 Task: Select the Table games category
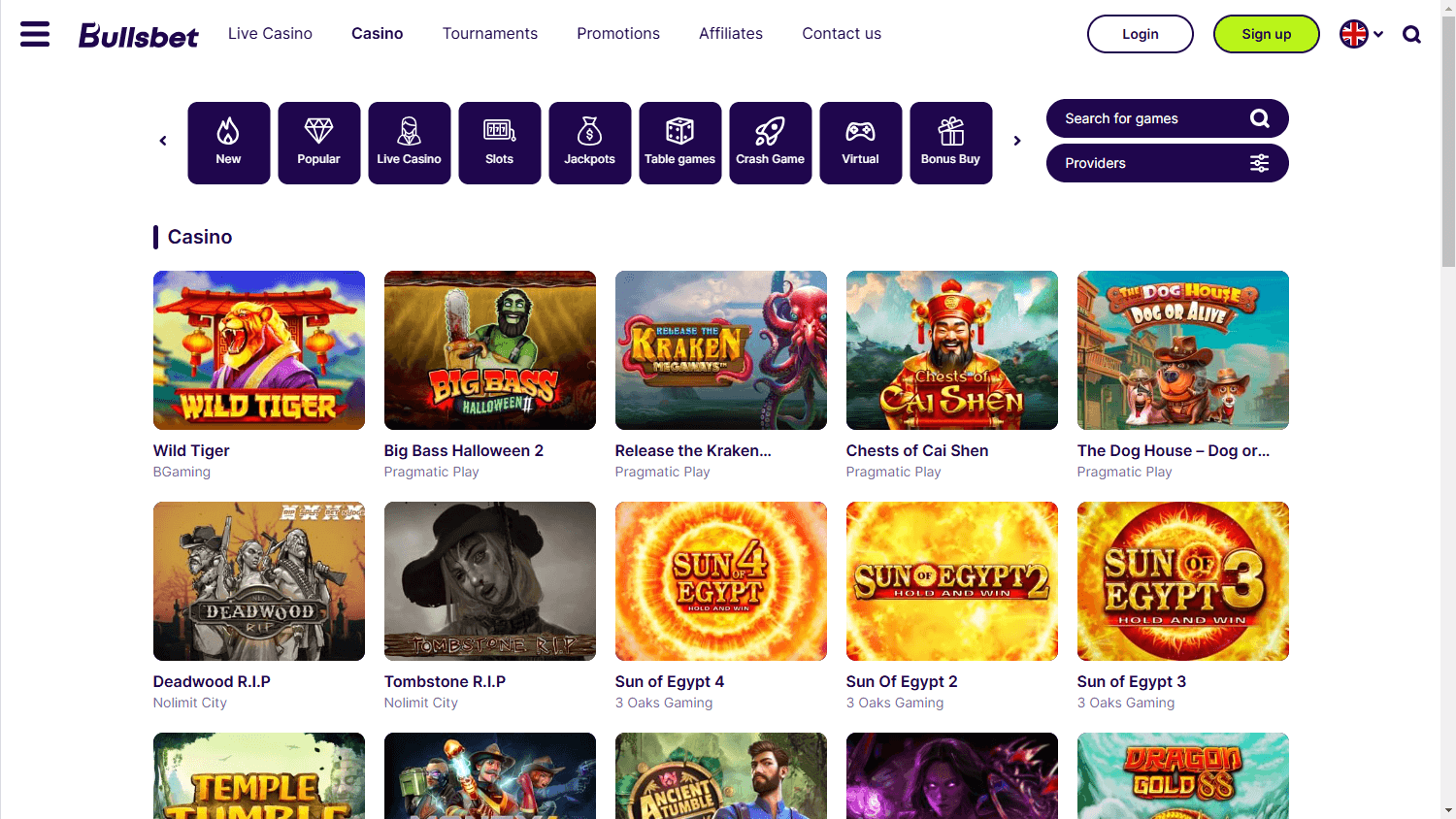pos(680,143)
